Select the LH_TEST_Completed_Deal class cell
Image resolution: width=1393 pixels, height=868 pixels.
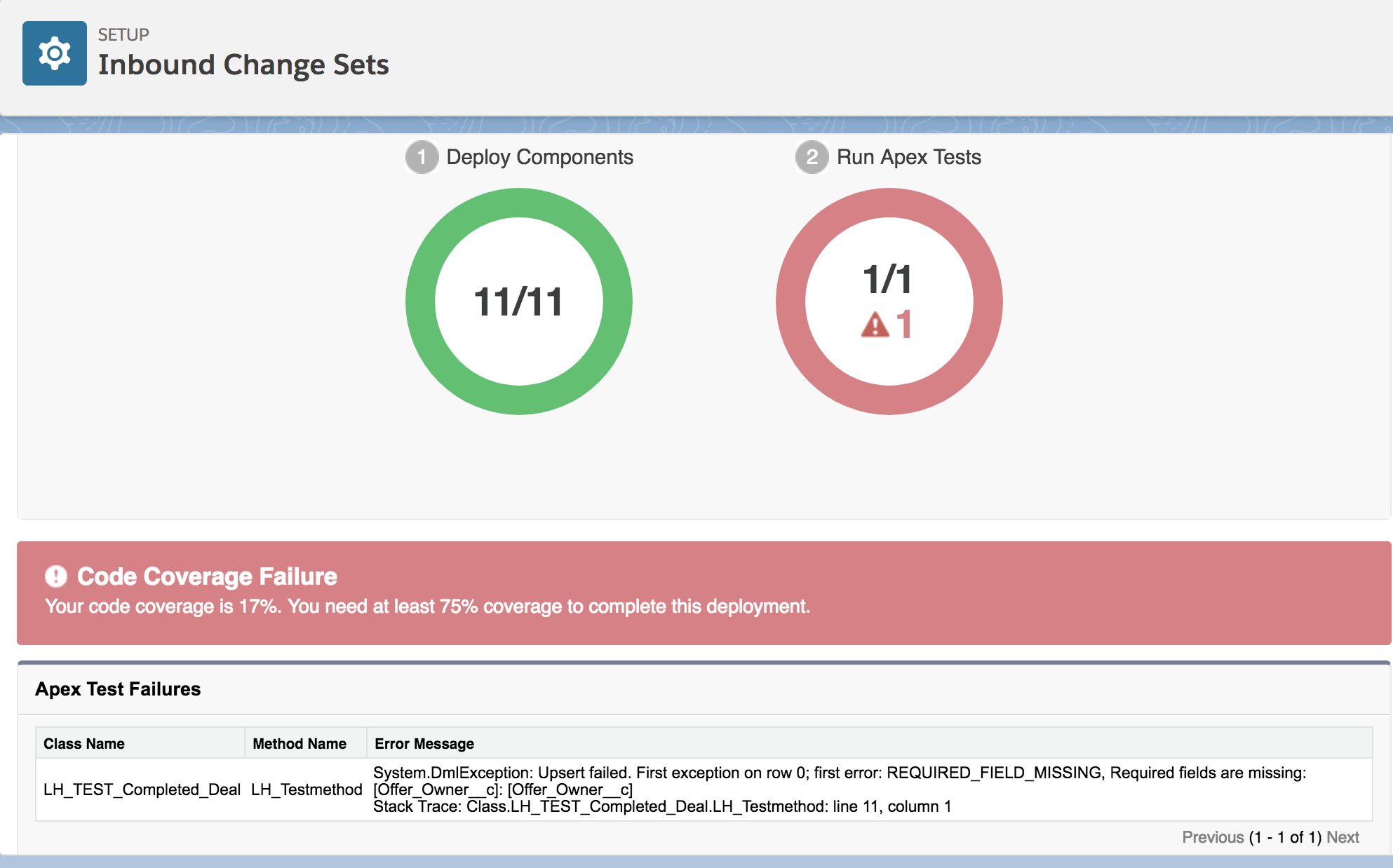[x=142, y=789]
